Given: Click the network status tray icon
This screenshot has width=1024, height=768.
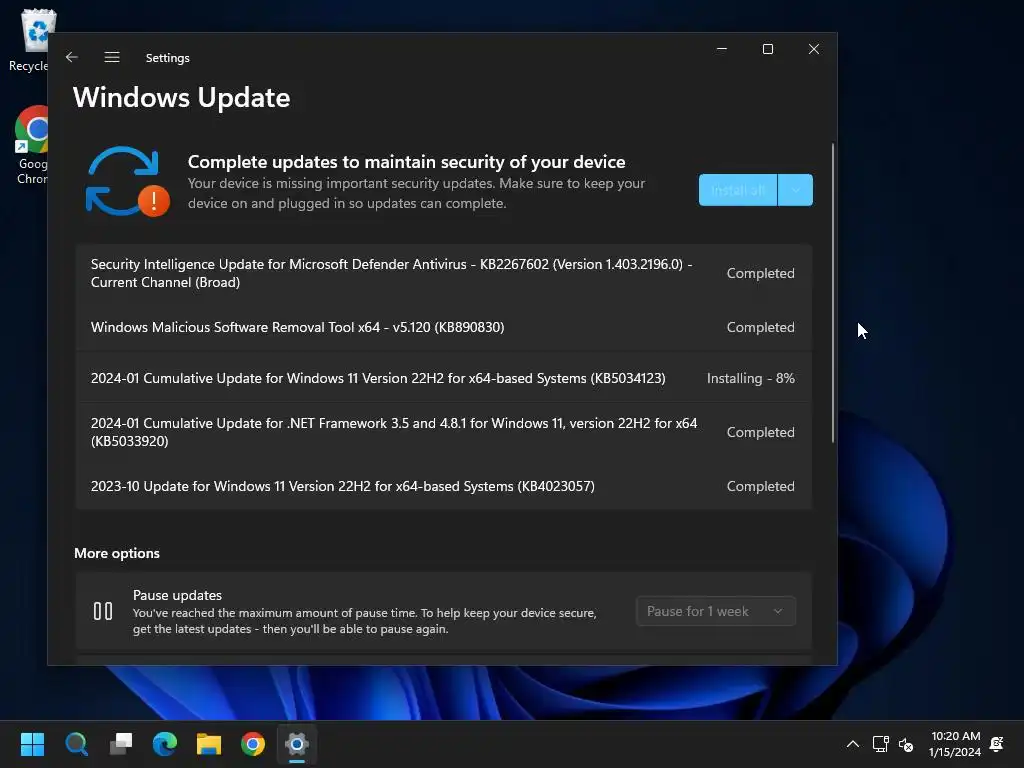Looking at the screenshot, I should tap(880, 744).
